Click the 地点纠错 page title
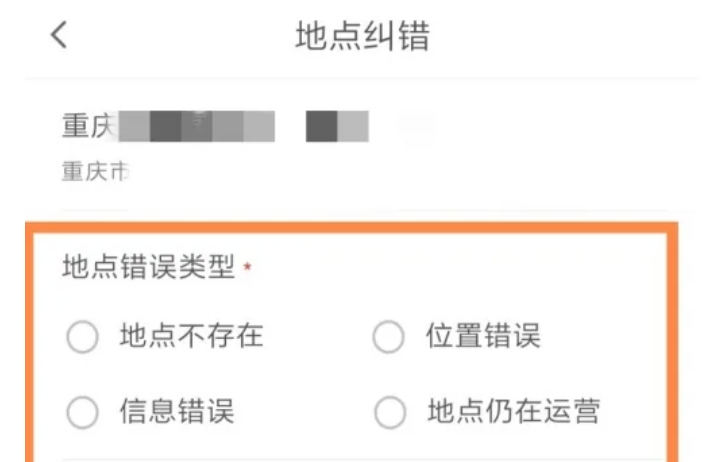This screenshot has width=703, height=462. [362, 37]
